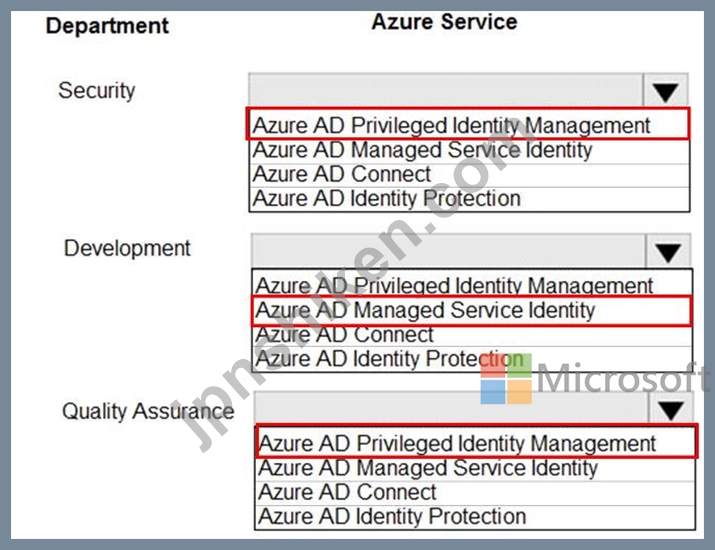Select Azure AD Managed Service Identity for Quality Assurance

click(475, 469)
